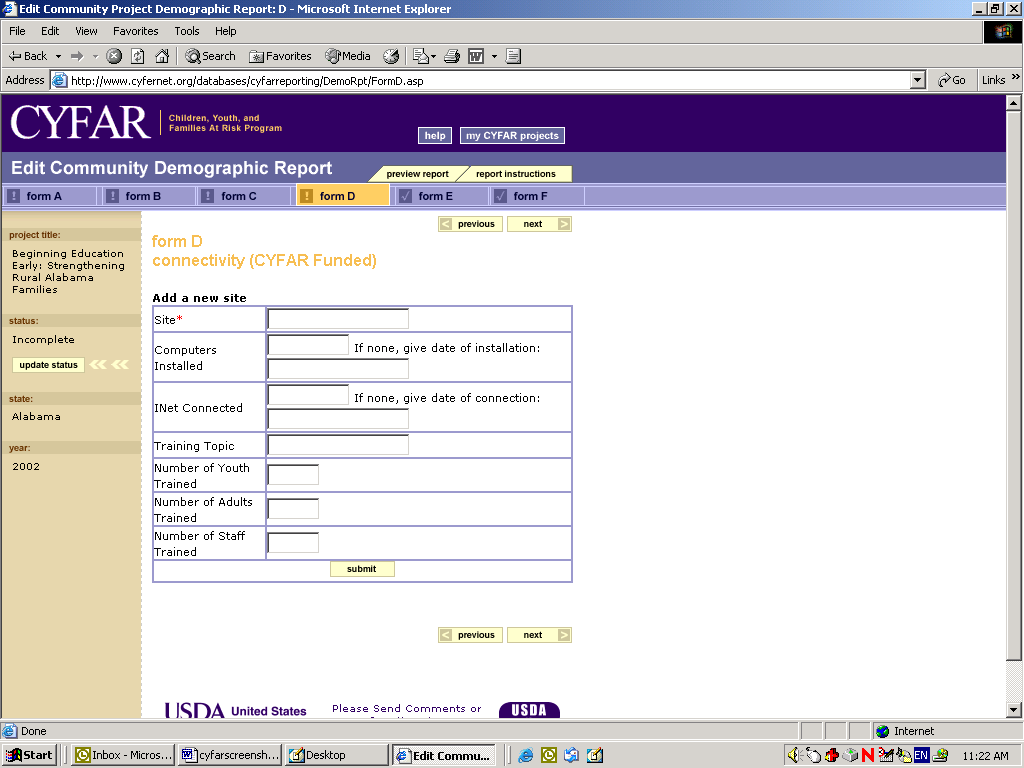Click the History icon in toolbar

391,56
